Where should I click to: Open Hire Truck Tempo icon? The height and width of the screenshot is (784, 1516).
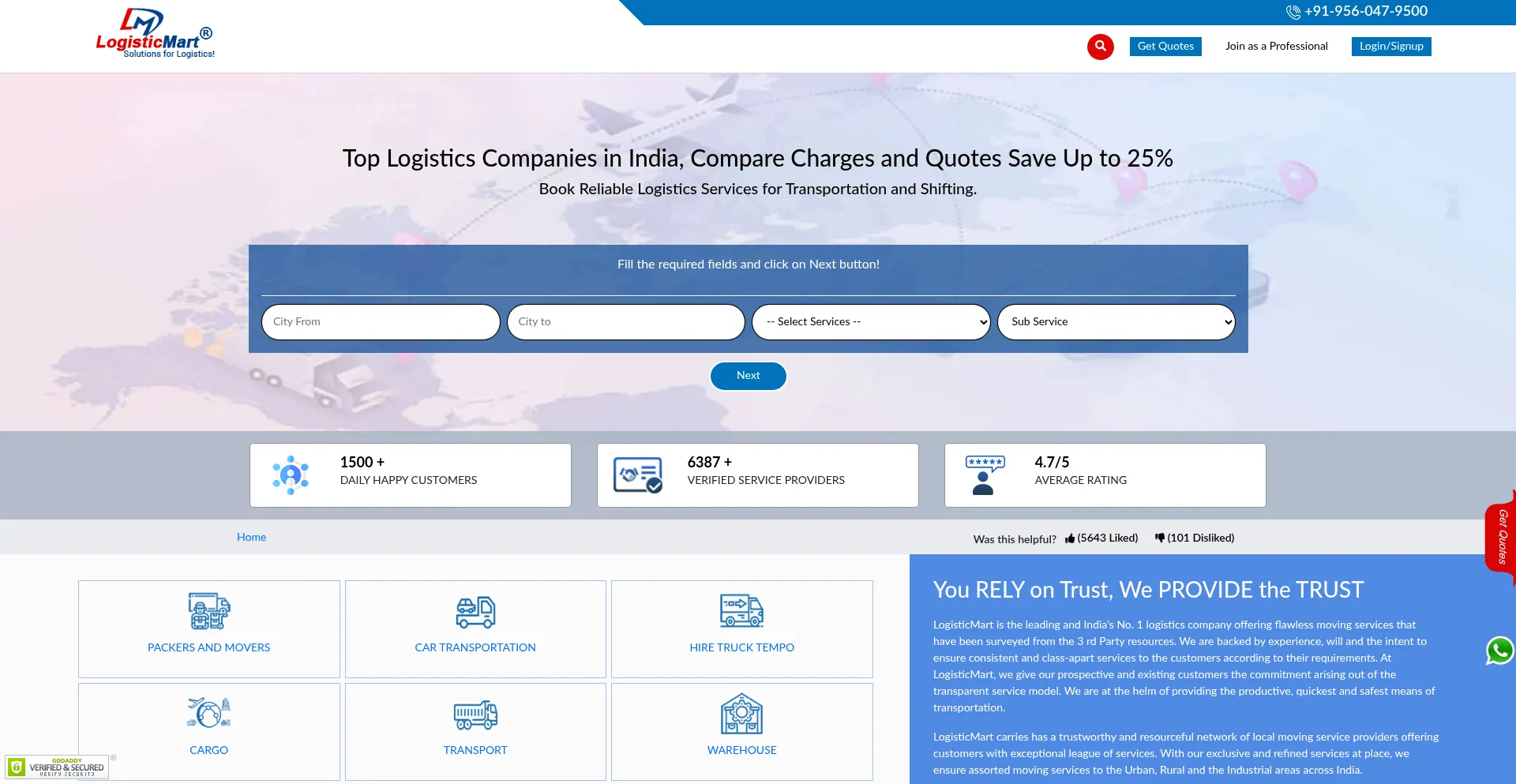click(x=741, y=610)
